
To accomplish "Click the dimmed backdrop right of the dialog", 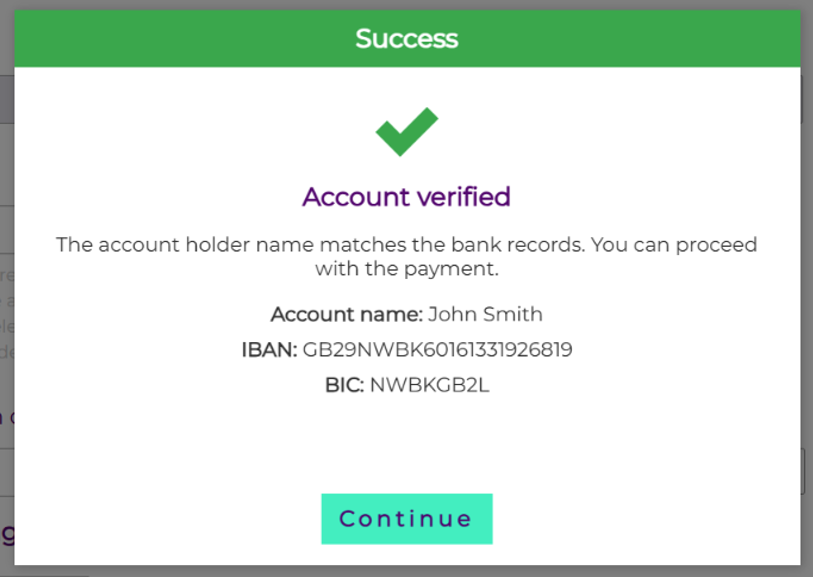I will pos(807,300).
